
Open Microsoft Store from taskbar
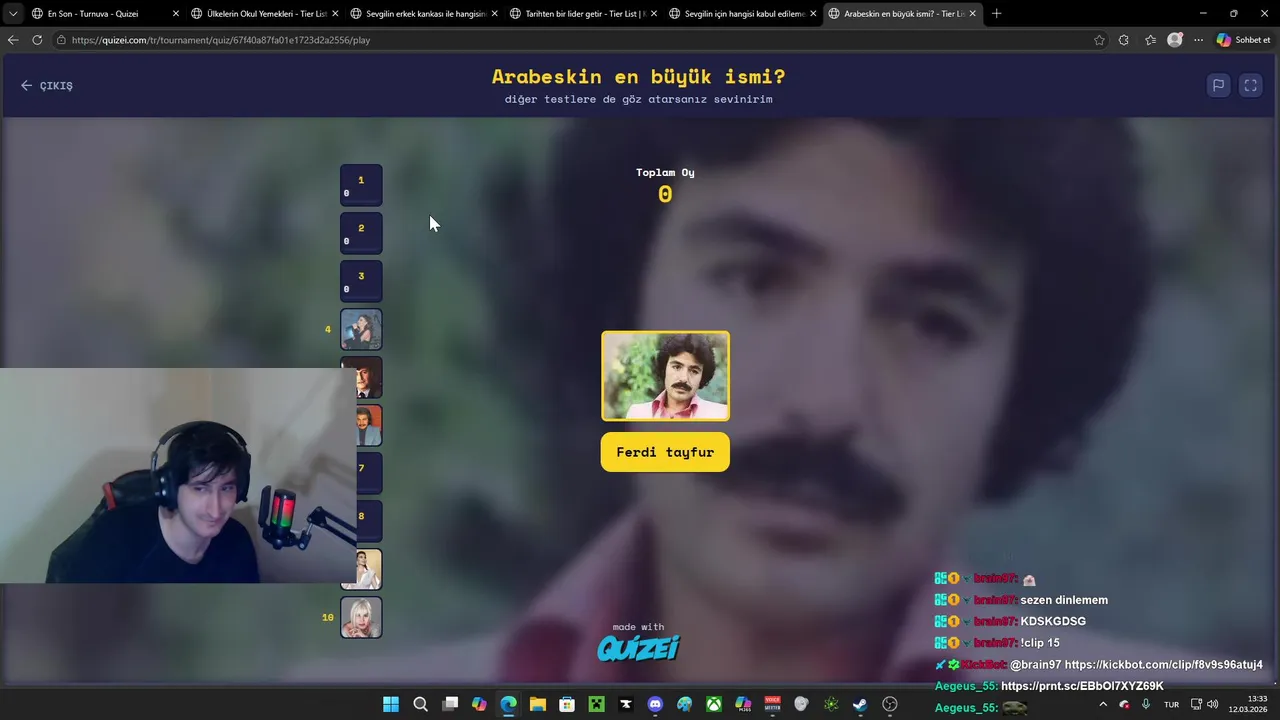(x=567, y=704)
